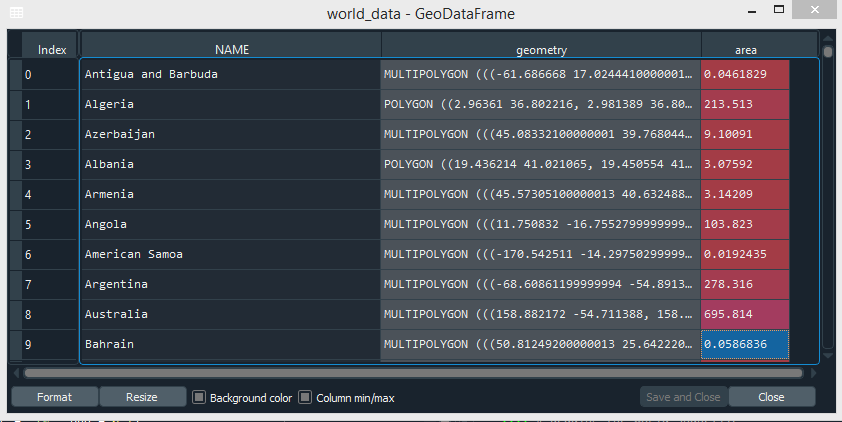Click area cell 103.823

745,224
